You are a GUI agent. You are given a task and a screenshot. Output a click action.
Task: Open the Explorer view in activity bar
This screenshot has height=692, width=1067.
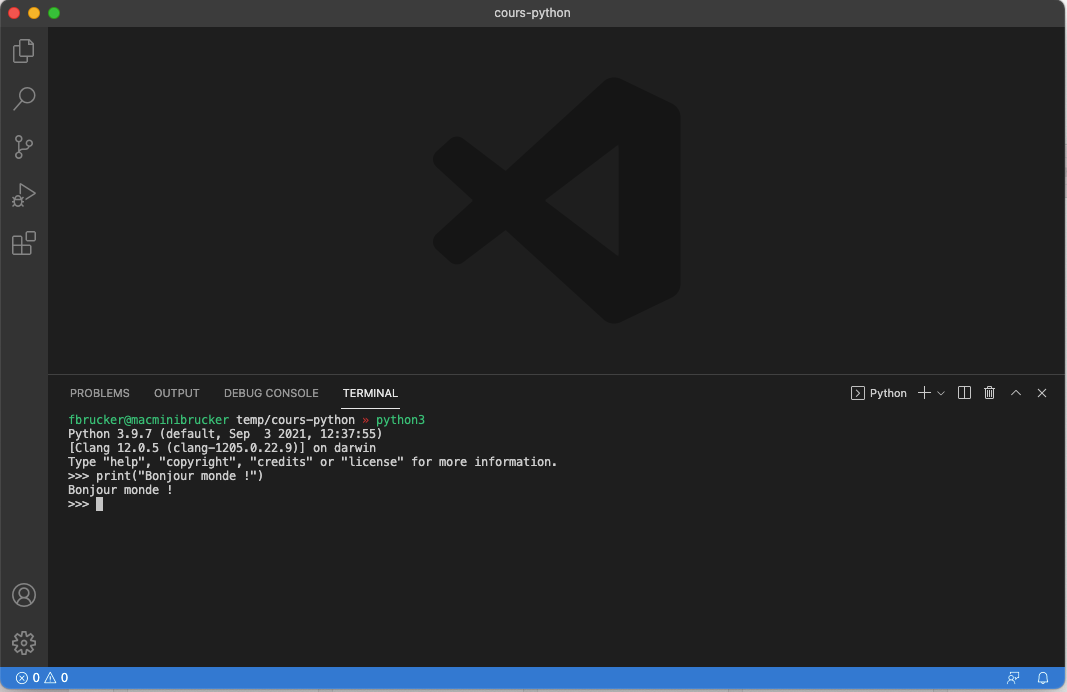tap(24, 50)
